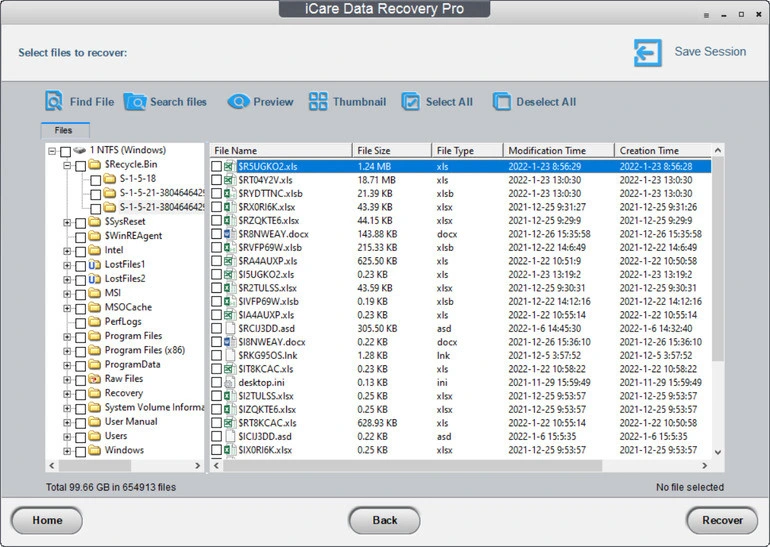The image size is (770, 547).
Task: Check the 1 NTFS (Windows) root checkbox
Action: click(x=66, y=152)
